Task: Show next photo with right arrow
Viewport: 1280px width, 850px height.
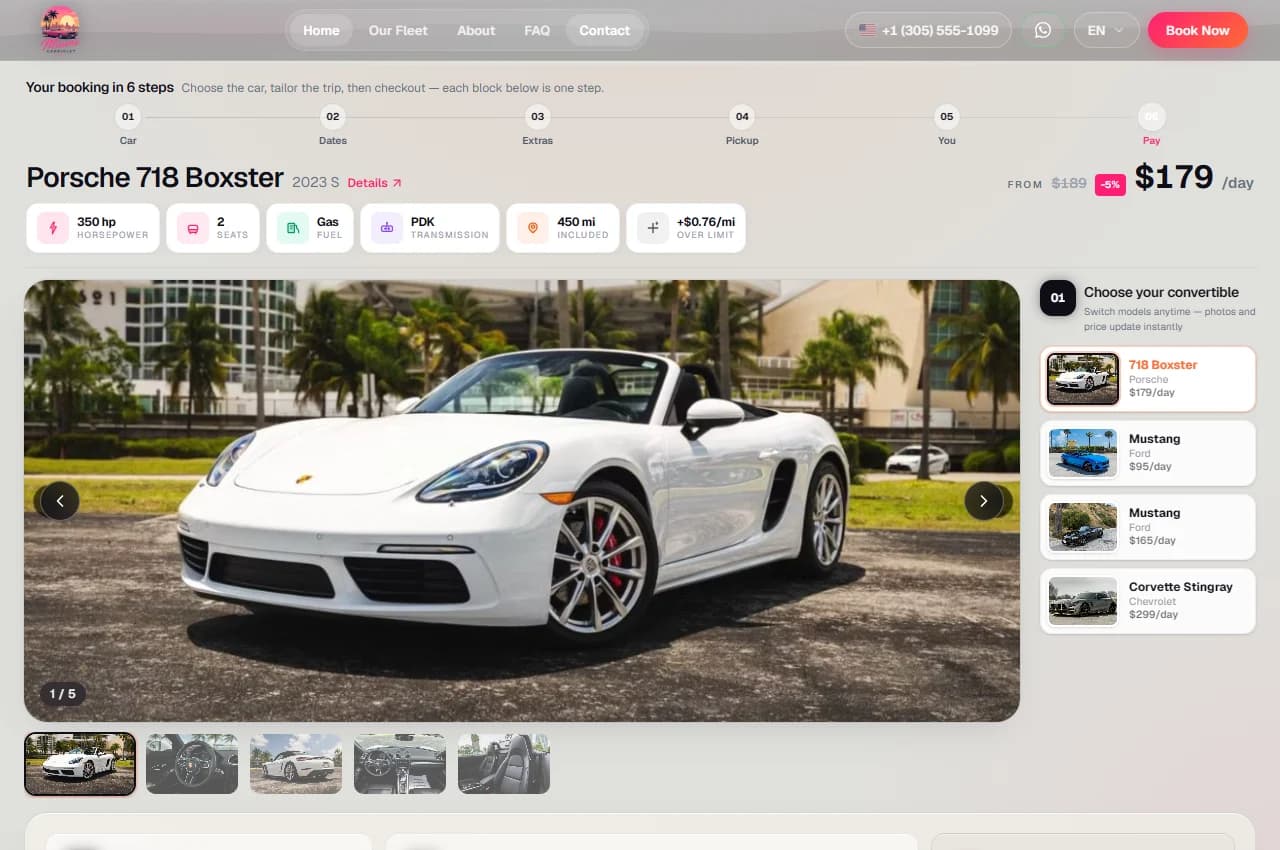Action: (x=984, y=501)
